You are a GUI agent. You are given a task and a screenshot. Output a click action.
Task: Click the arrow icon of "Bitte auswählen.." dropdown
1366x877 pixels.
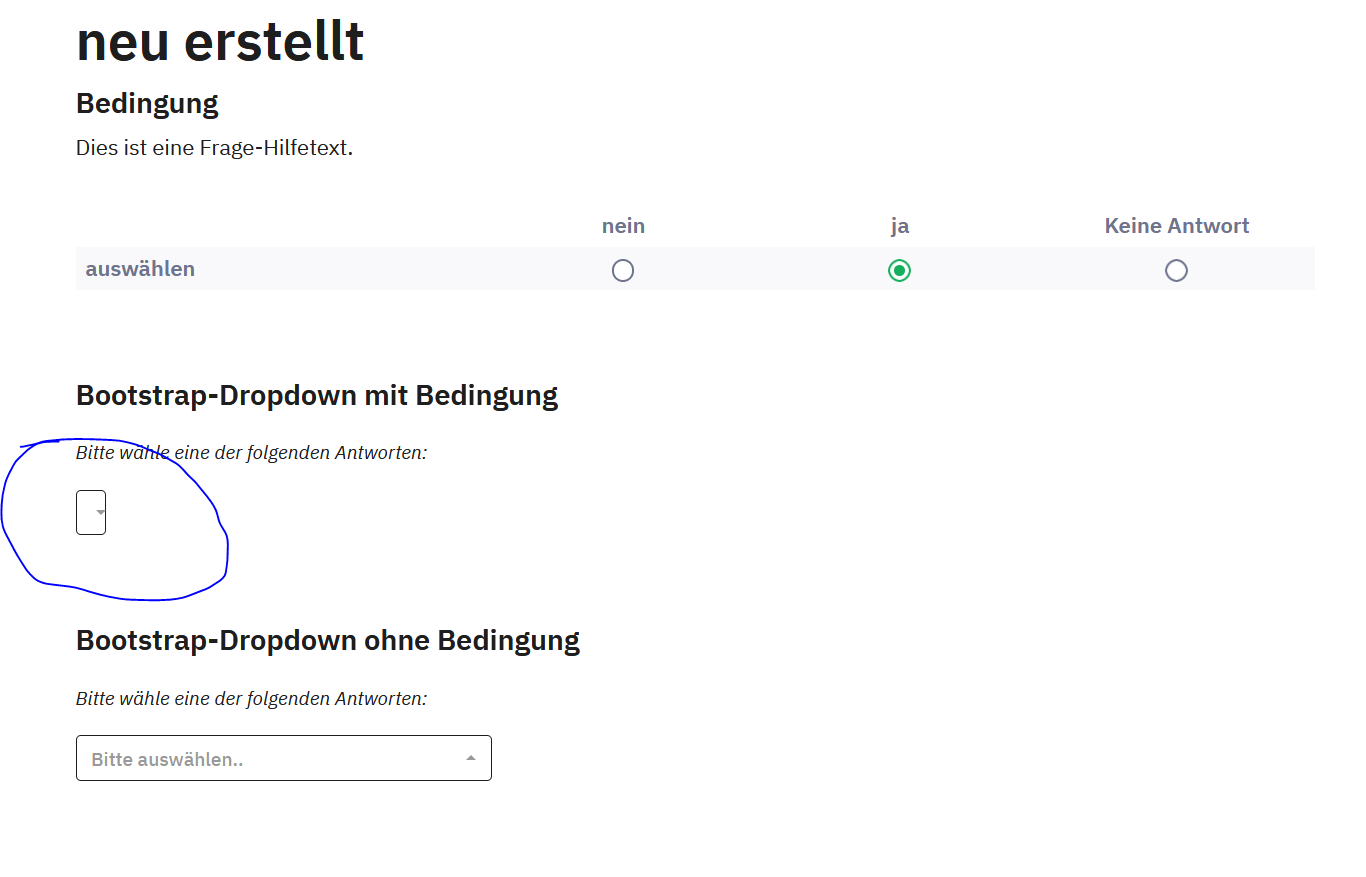tap(471, 758)
